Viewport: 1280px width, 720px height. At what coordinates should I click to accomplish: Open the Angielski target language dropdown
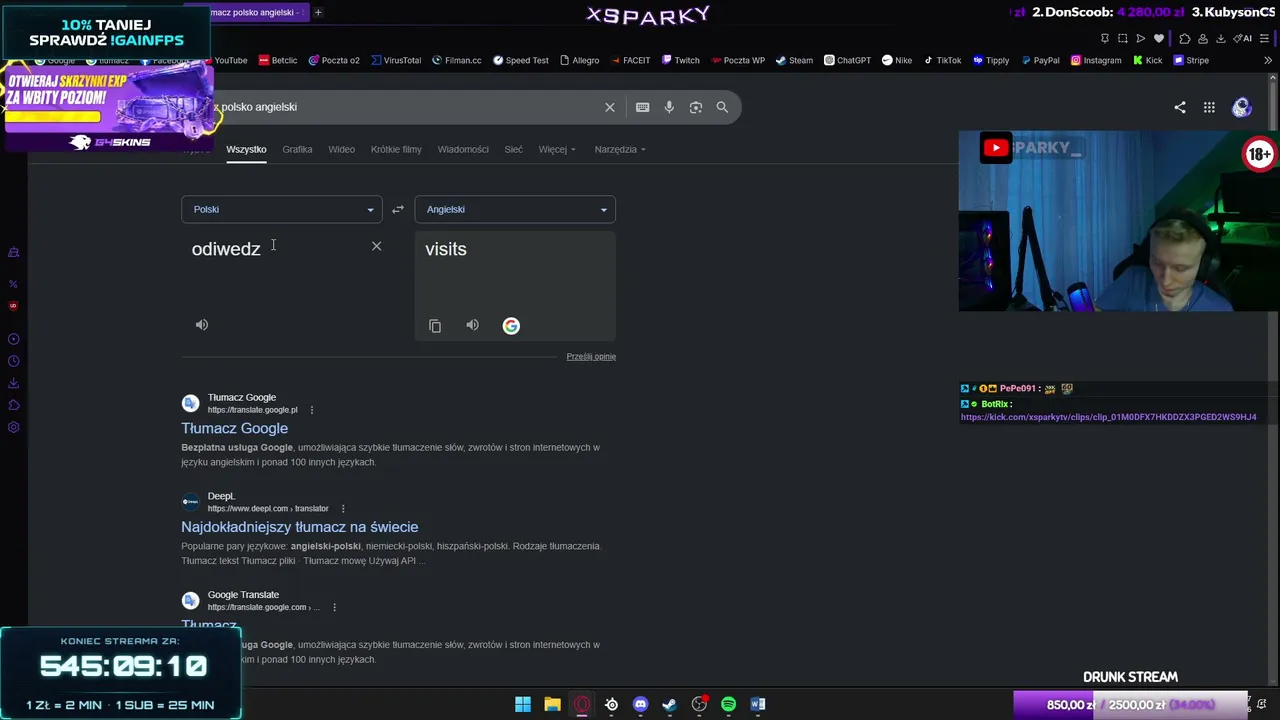click(x=515, y=209)
